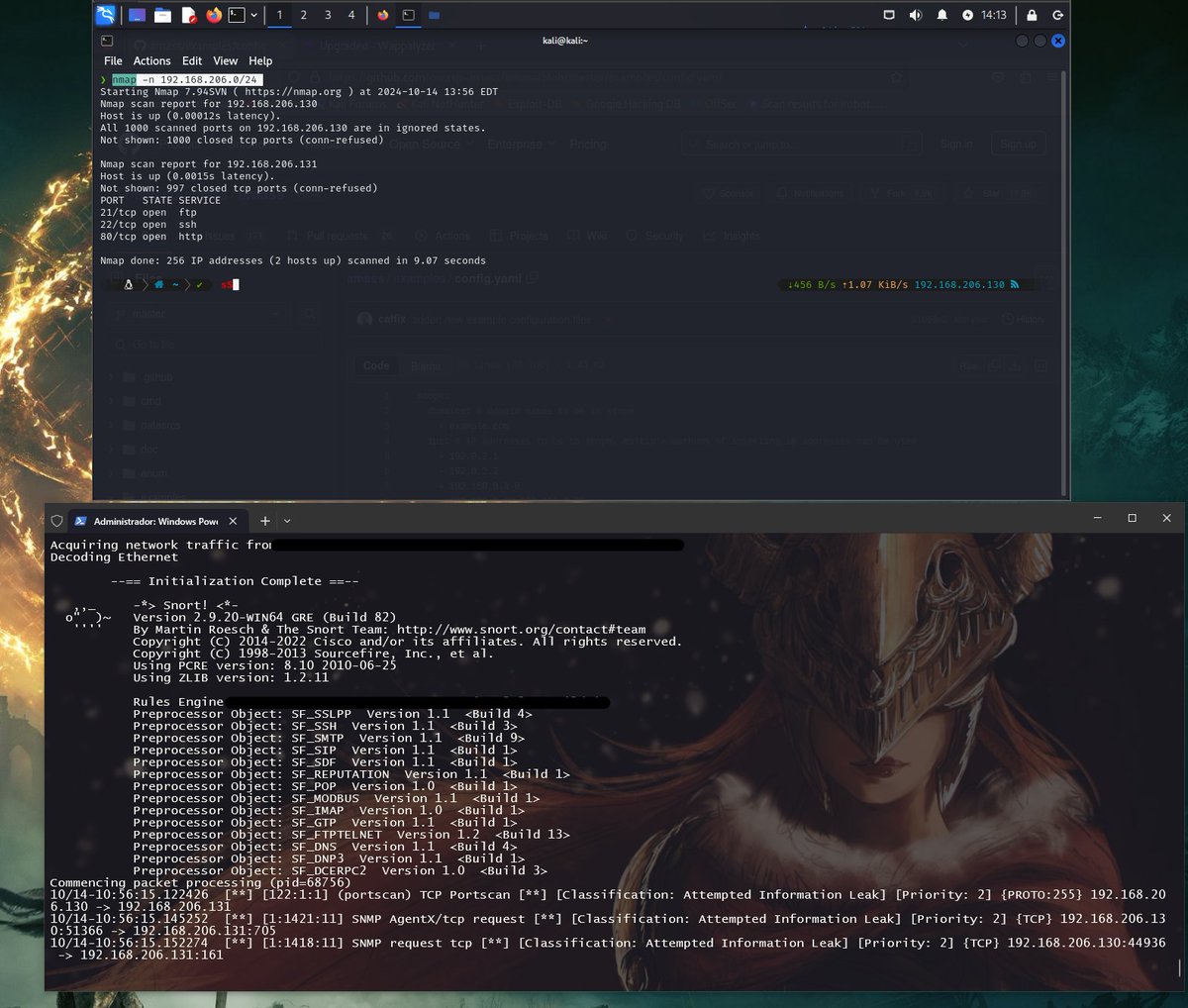Click the desktop shortcut icon in Kali panel
The width and height of the screenshot is (1188, 1008).
[x=137, y=15]
